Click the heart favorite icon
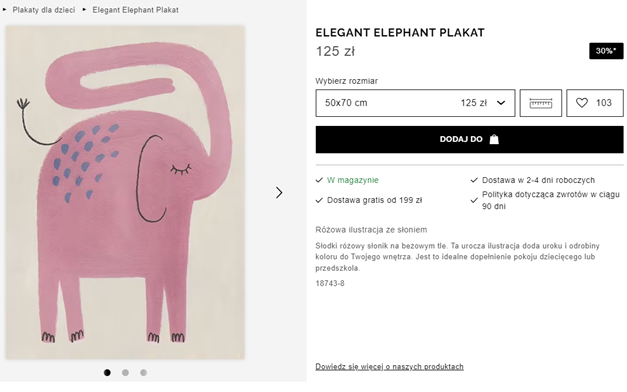The image size is (627, 392). coord(582,103)
